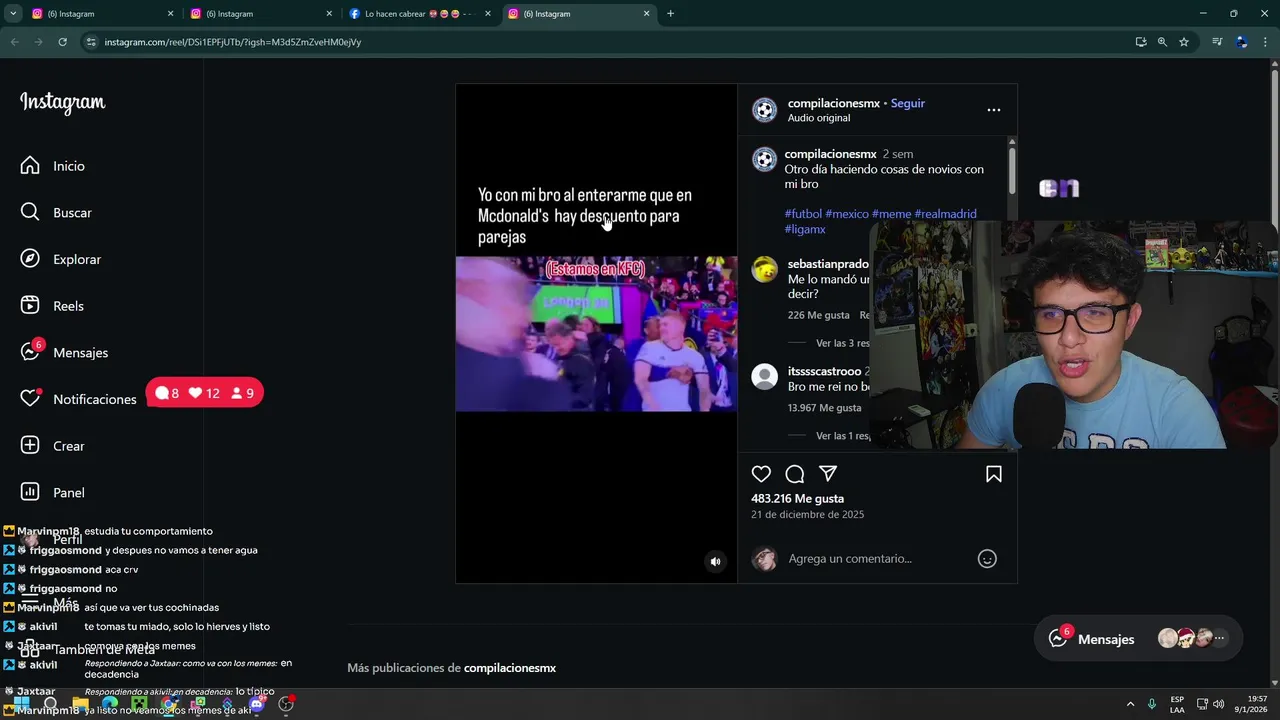Image resolution: width=1280 pixels, height=720 pixels.
Task: Play or pause the reel video
Action: pyautogui.click(x=596, y=333)
